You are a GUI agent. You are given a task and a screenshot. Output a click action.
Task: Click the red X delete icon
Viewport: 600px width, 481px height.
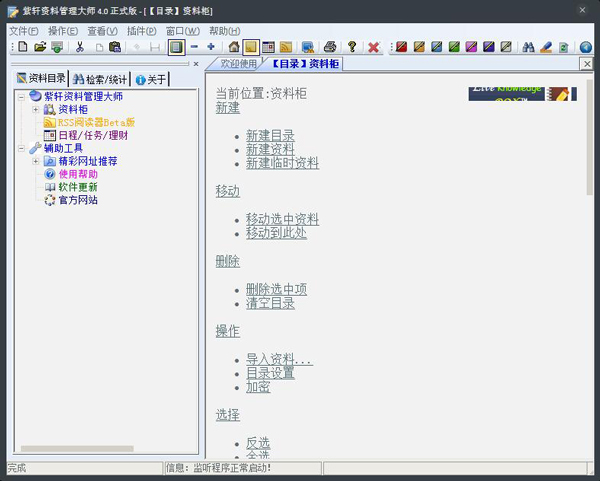click(373, 47)
